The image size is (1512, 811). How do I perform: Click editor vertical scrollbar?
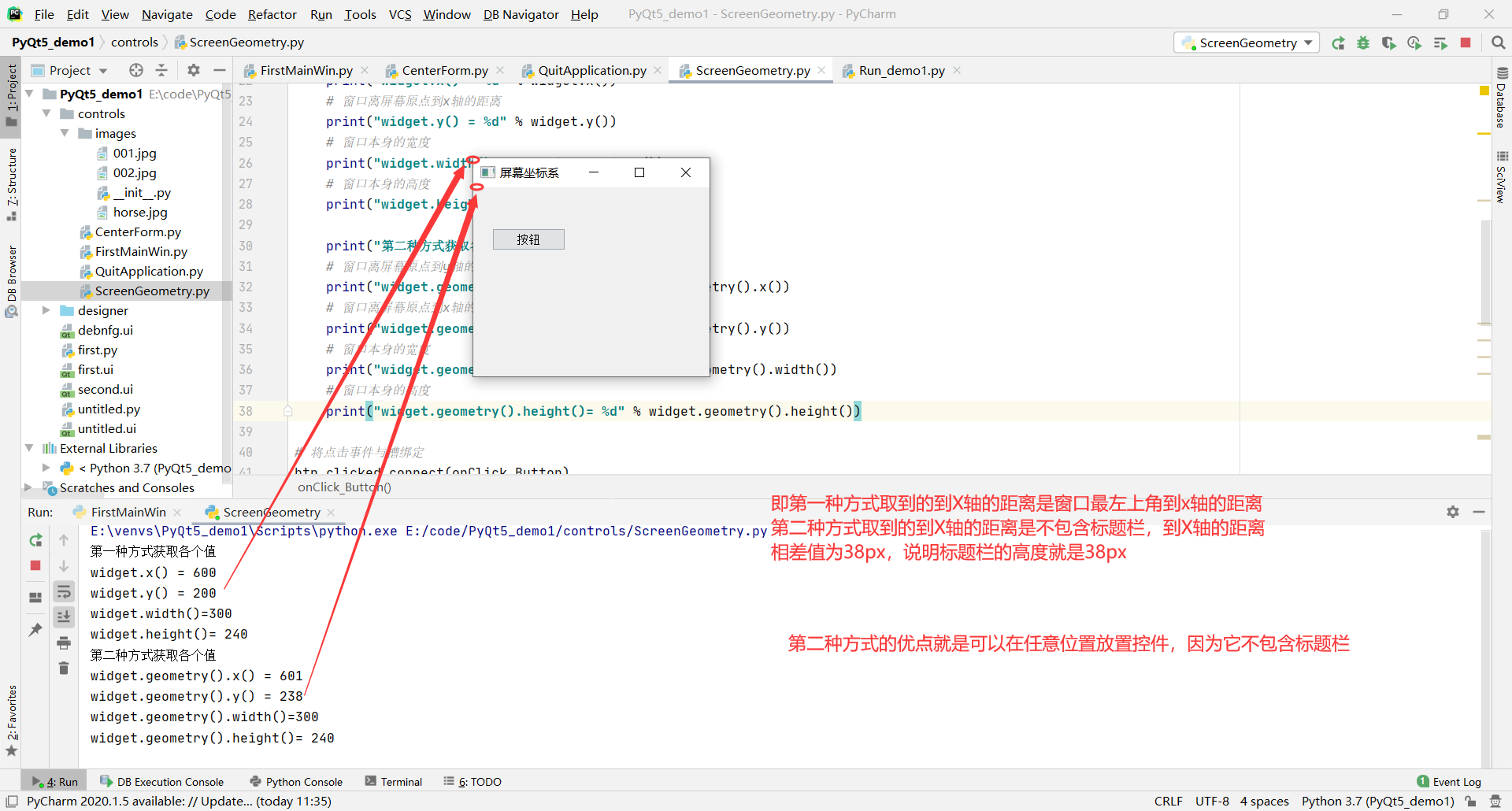click(1485, 272)
